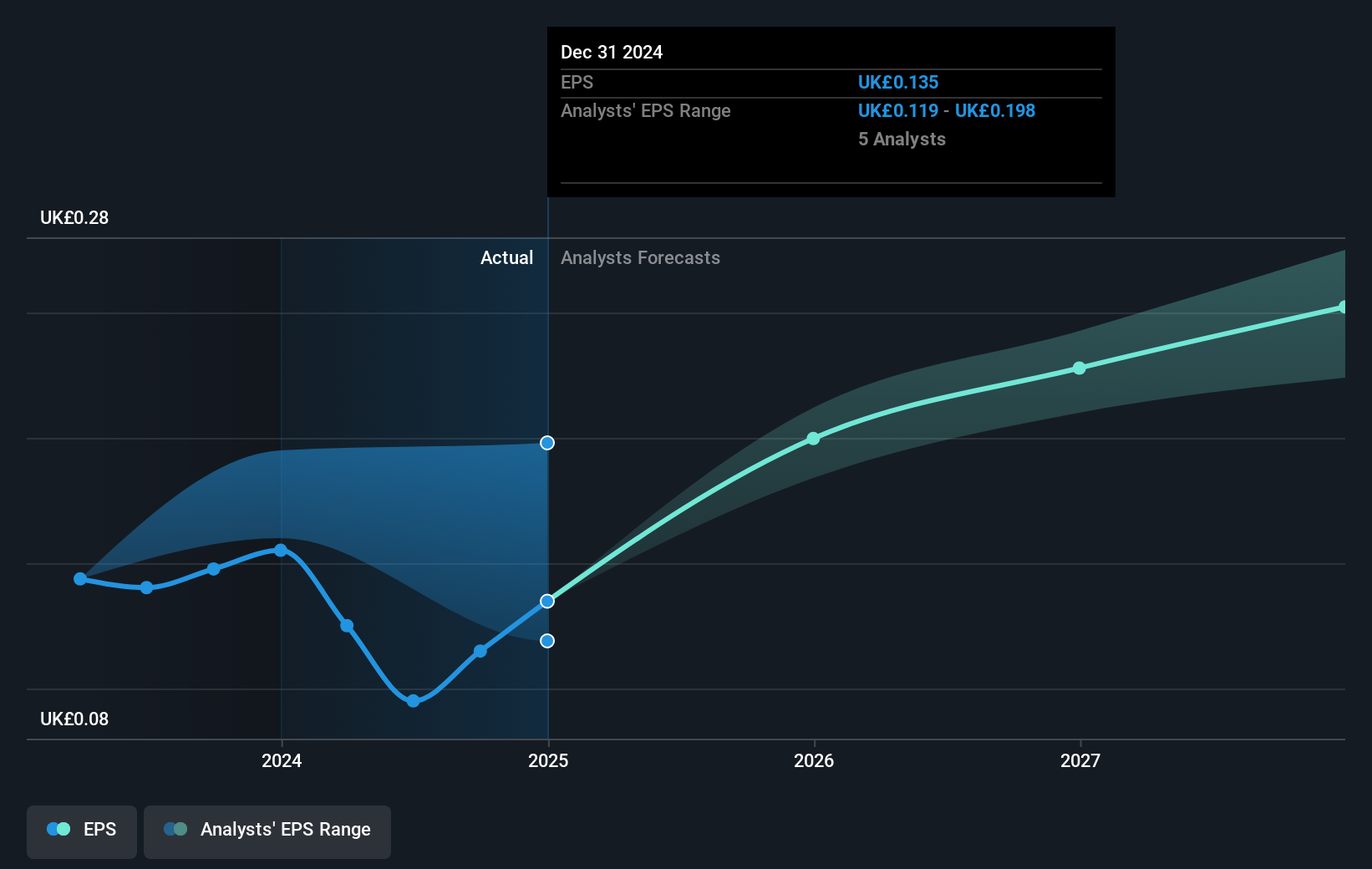The height and width of the screenshot is (869, 1372).
Task: Click the earliest EPS data point on the chart
Action: tap(79, 577)
